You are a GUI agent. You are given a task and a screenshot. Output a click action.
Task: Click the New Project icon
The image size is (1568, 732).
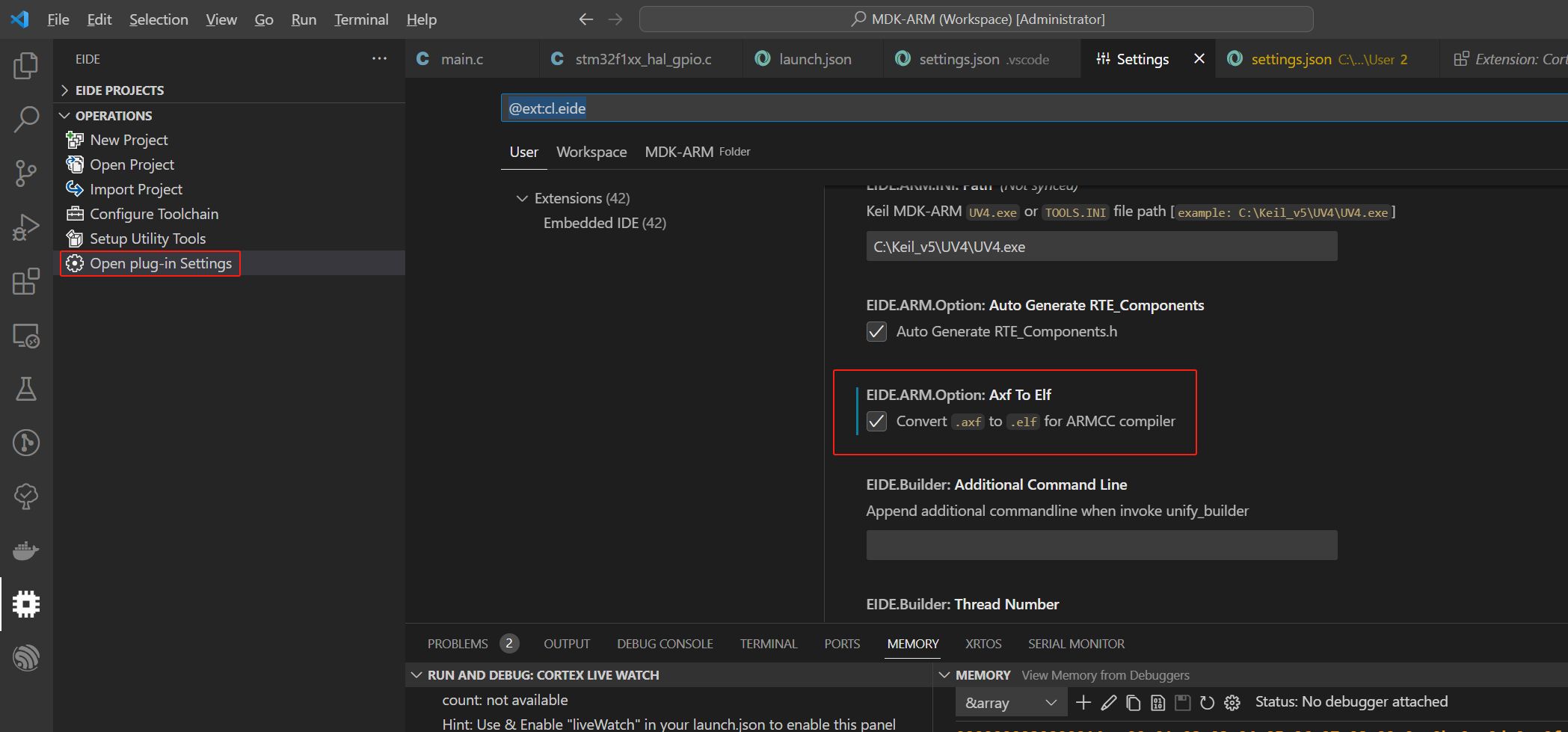75,140
